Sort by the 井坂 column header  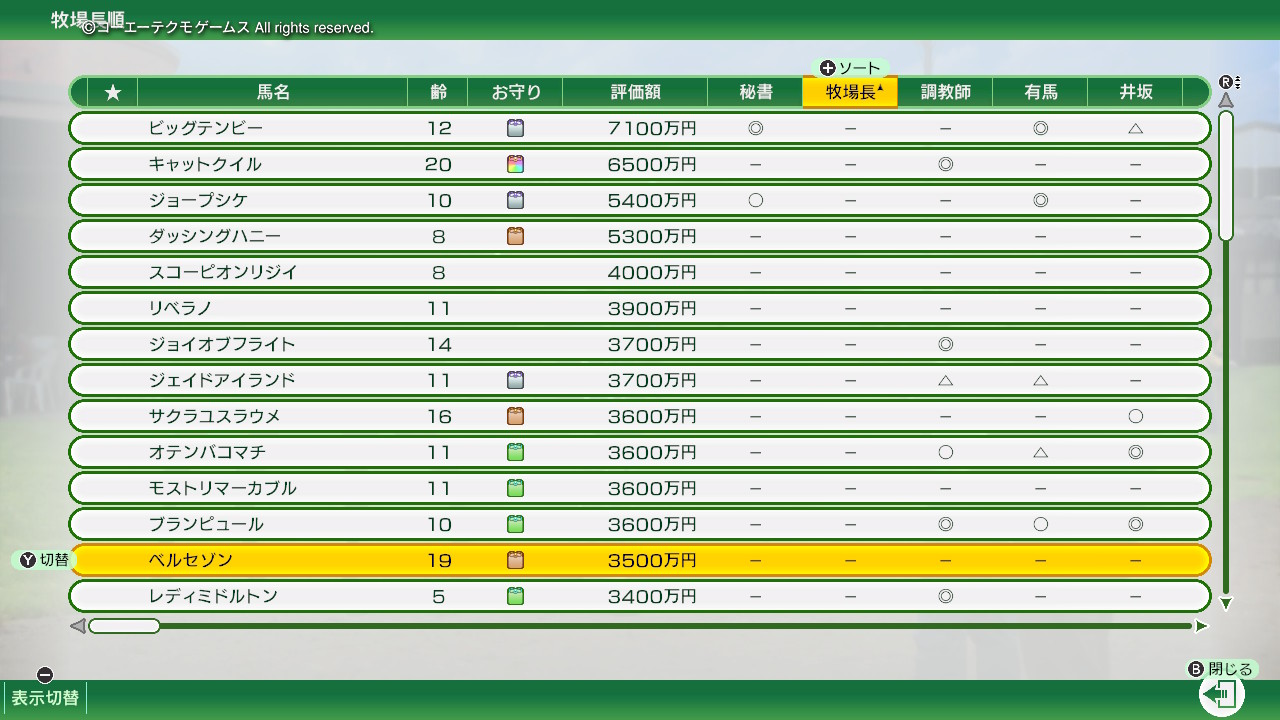[x=1135, y=92]
